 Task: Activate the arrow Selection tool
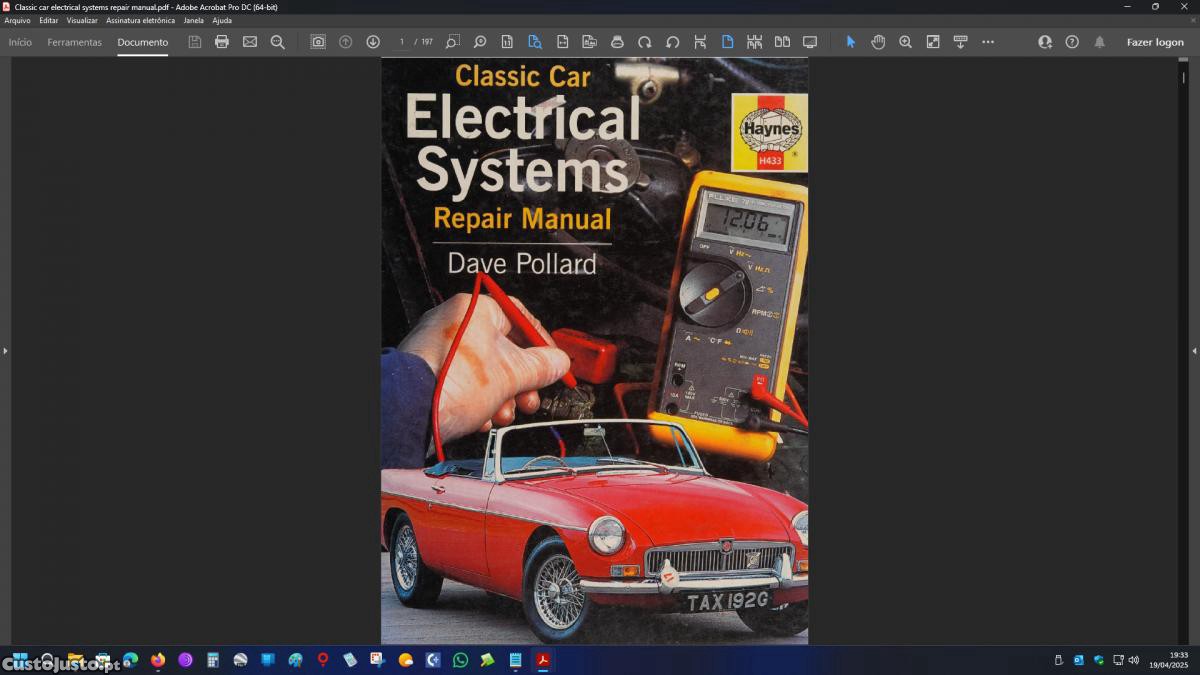[x=851, y=42]
